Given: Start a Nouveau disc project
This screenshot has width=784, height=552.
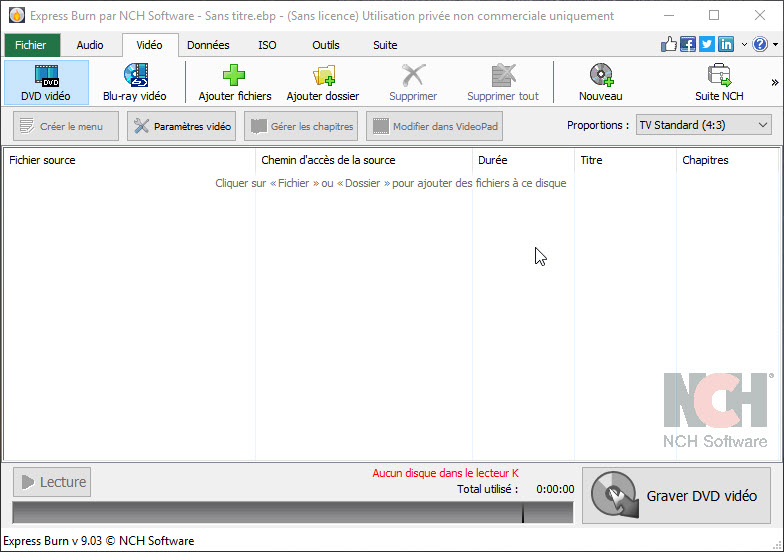Looking at the screenshot, I should (600, 82).
